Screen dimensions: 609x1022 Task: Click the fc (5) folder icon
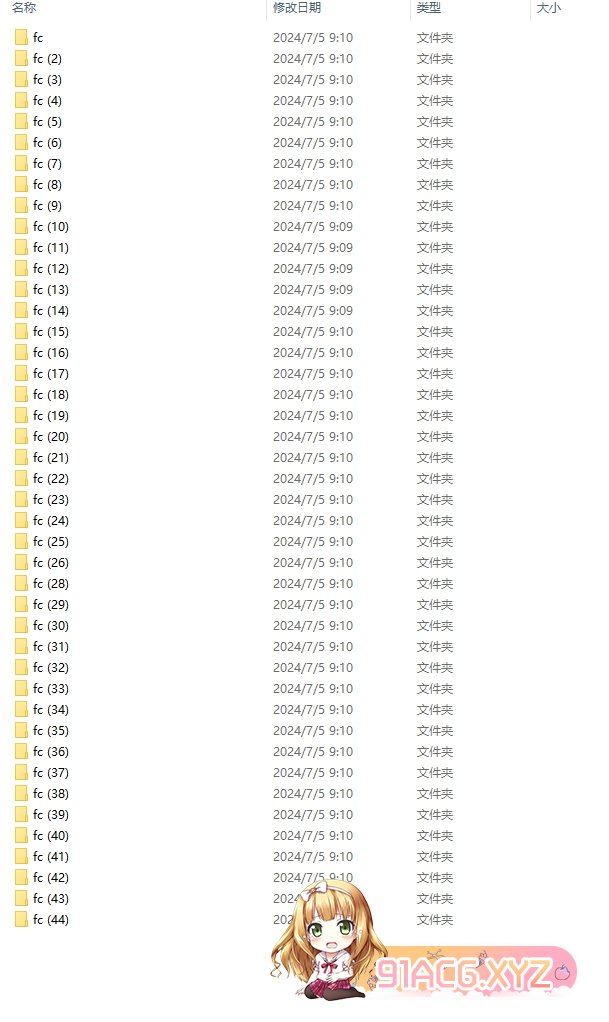point(22,122)
